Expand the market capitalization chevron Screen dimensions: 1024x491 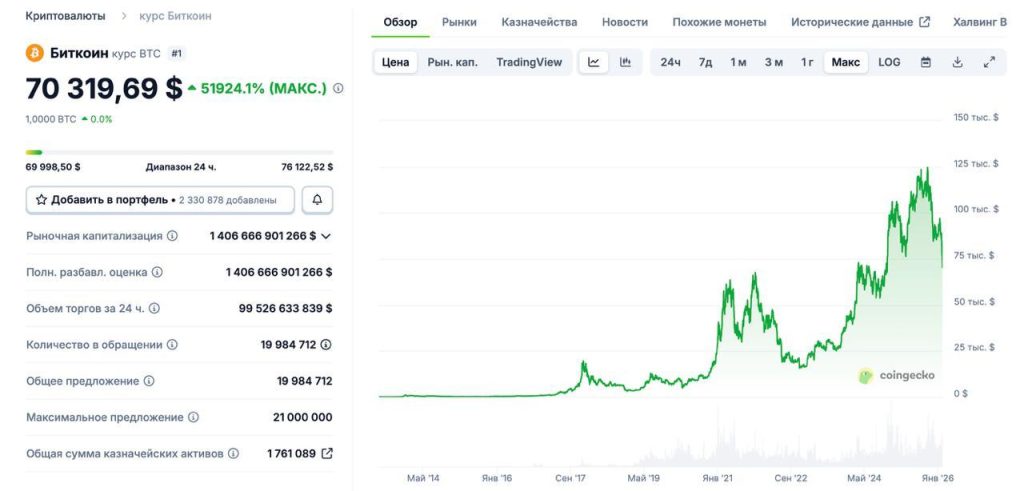coord(326,236)
